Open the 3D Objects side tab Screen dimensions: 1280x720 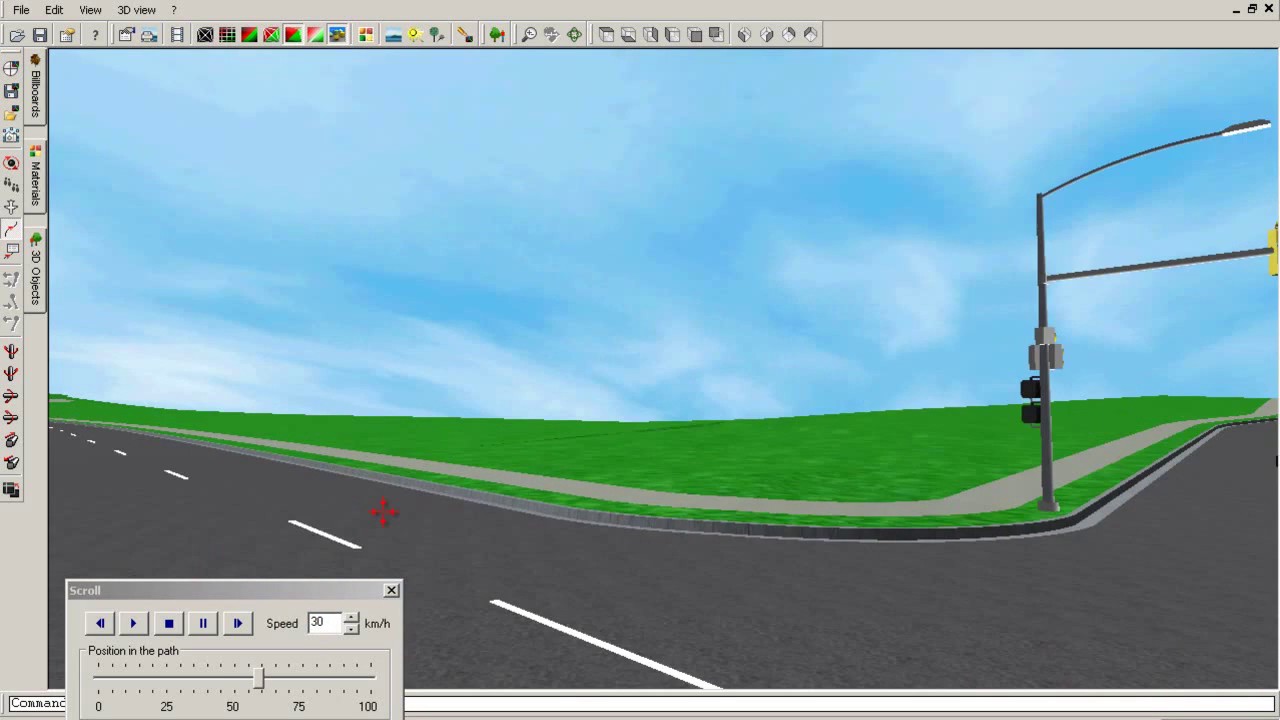point(35,270)
